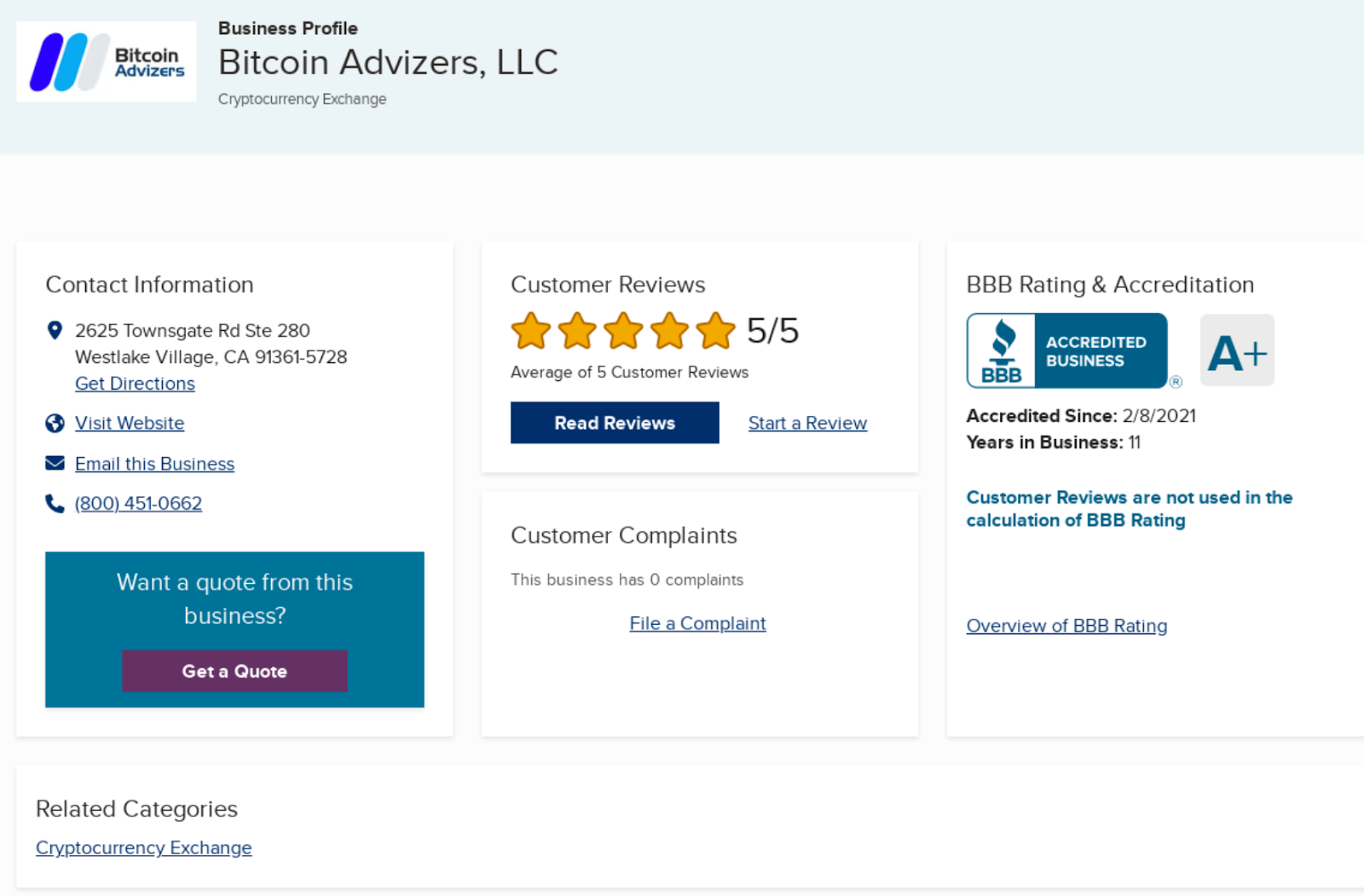Open the Start a Review link
The width and height of the screenshot is (1364, 896).
click(x=807, y=423)
